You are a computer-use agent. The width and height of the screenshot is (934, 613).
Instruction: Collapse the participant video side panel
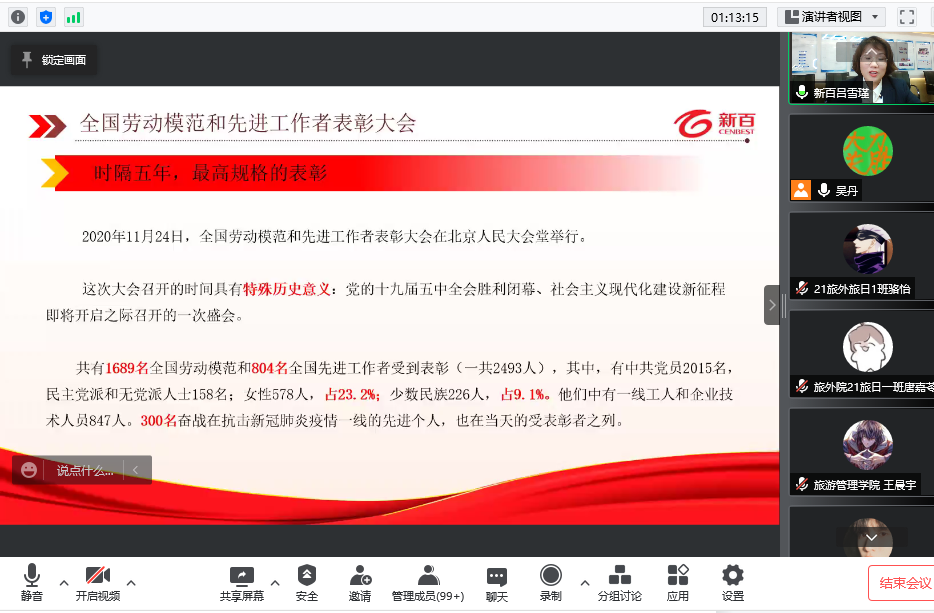pyautogui.click(x=772, y=305)
